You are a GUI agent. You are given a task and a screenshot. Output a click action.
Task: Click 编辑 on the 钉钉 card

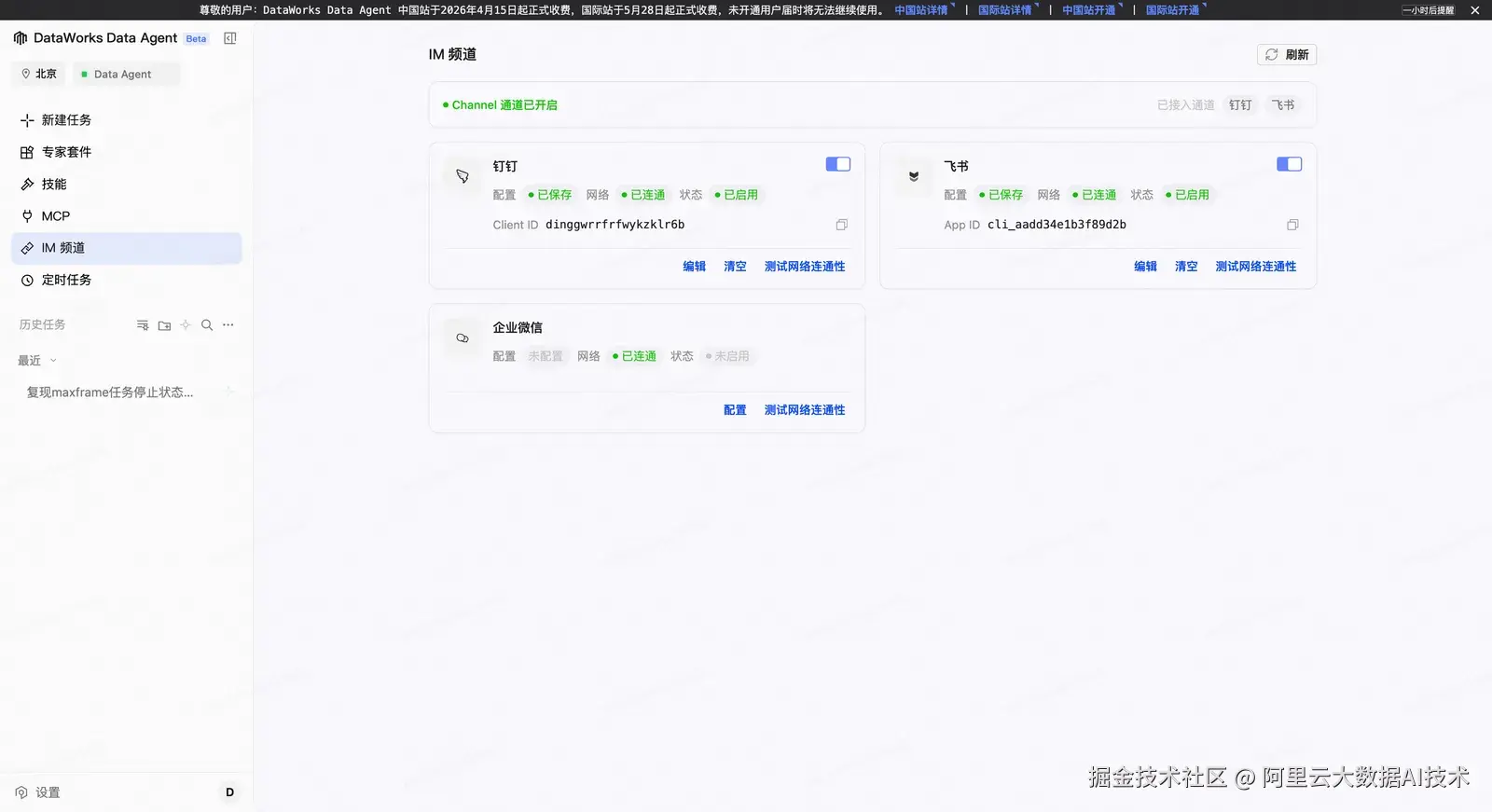(695, 267)
